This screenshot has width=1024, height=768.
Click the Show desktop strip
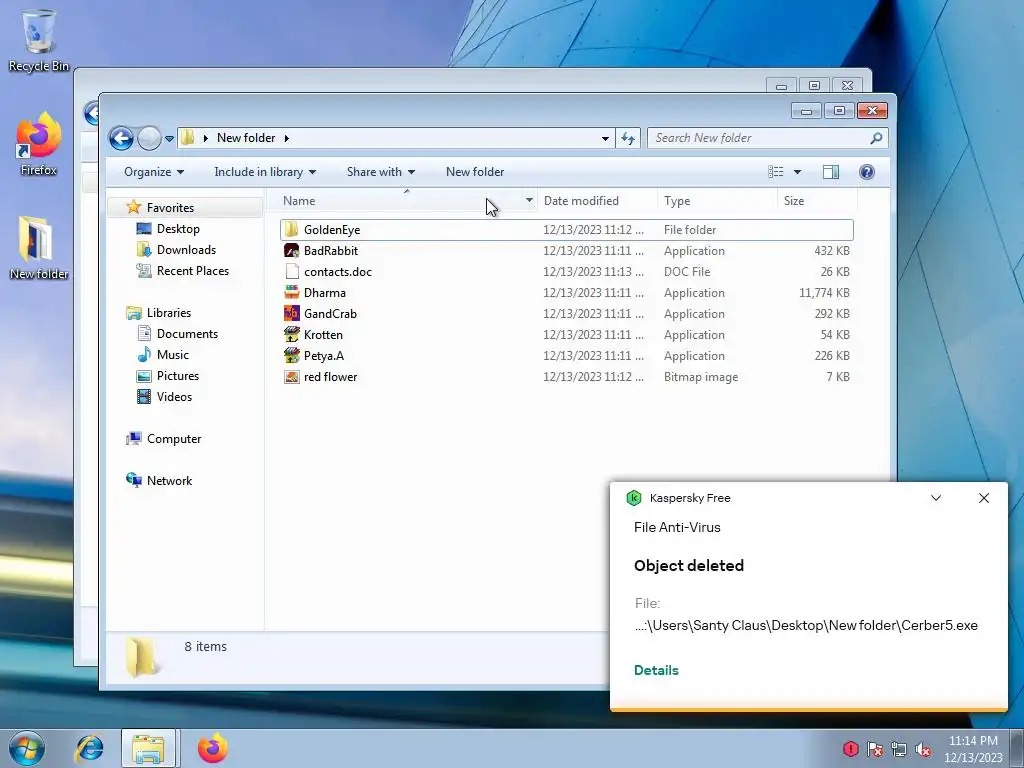click(x=1017, y=748)
